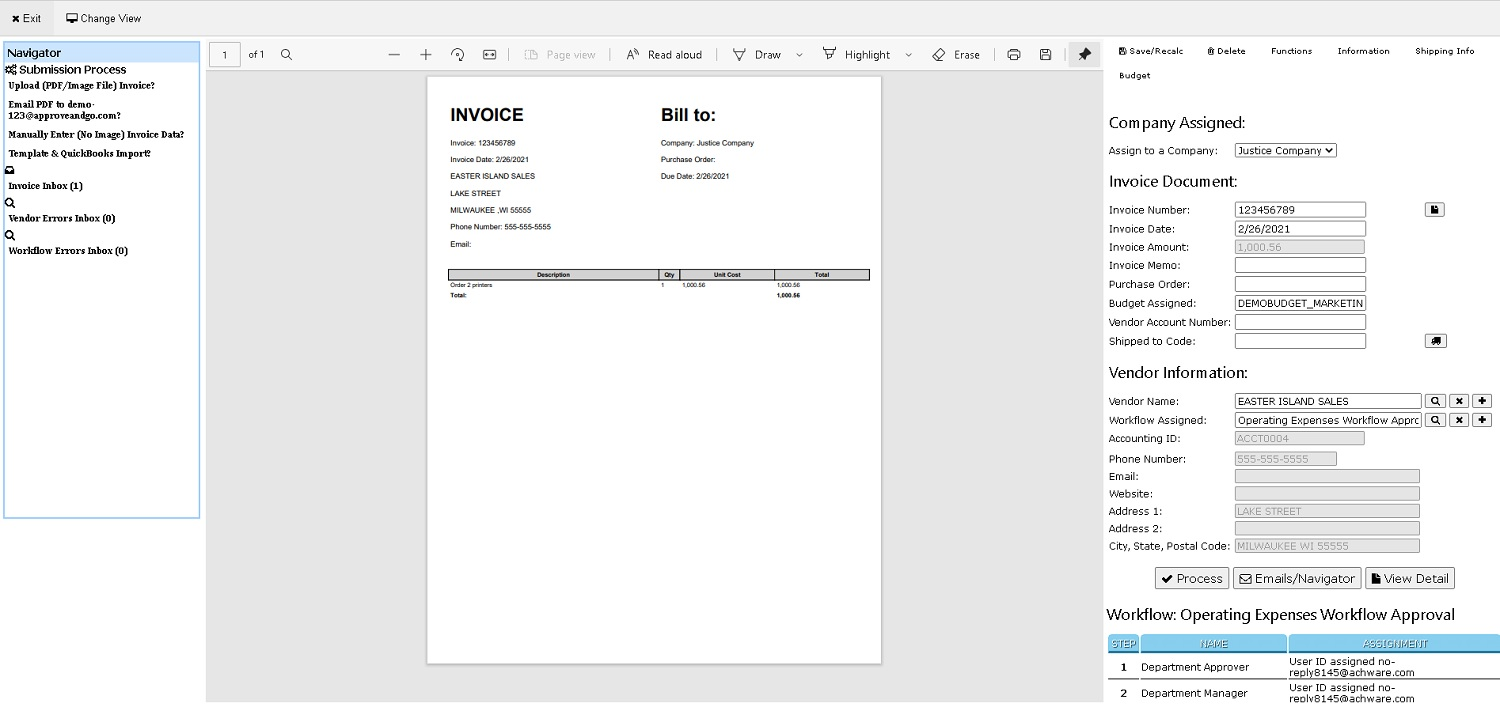Open the Information menu
1500x704 pixels.
1364,51
